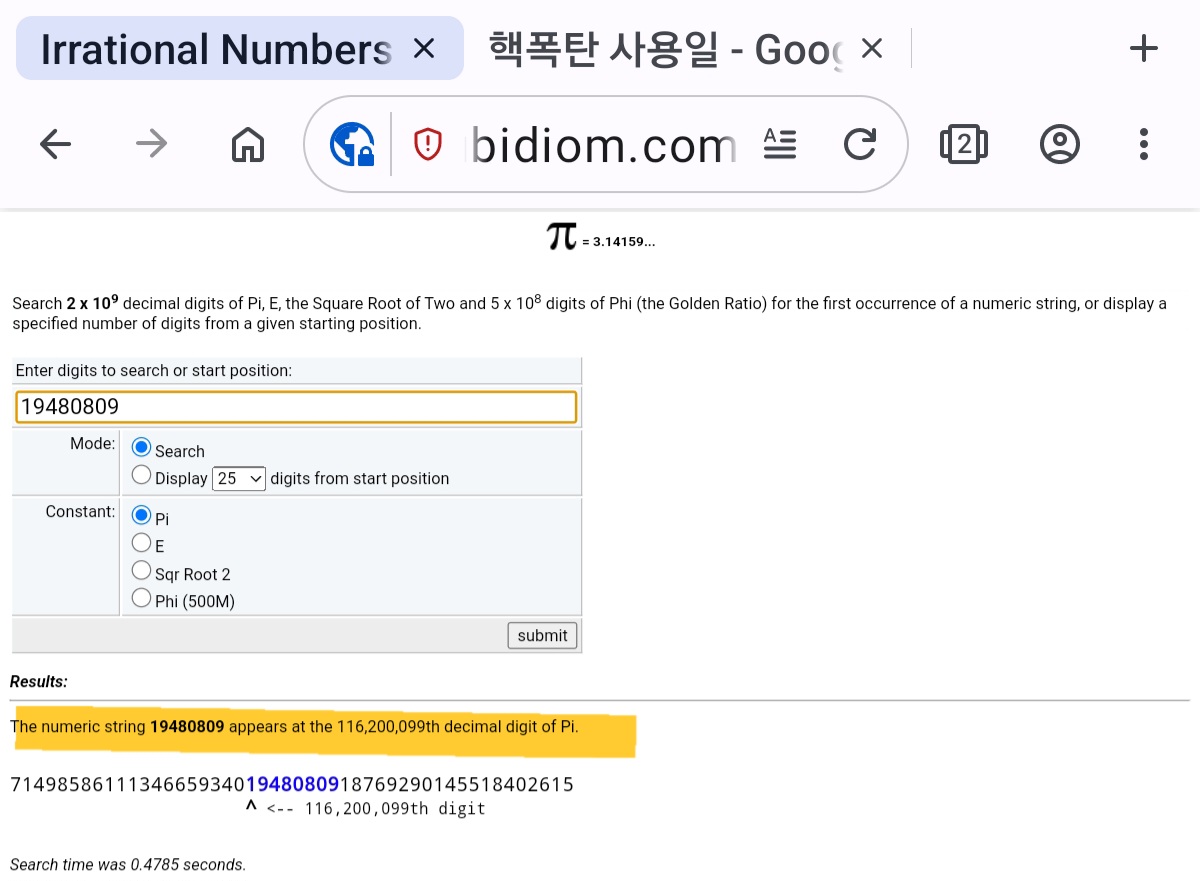1200x881 pixels.
Task: Click the digits search input field
Action: pos(296,407)
